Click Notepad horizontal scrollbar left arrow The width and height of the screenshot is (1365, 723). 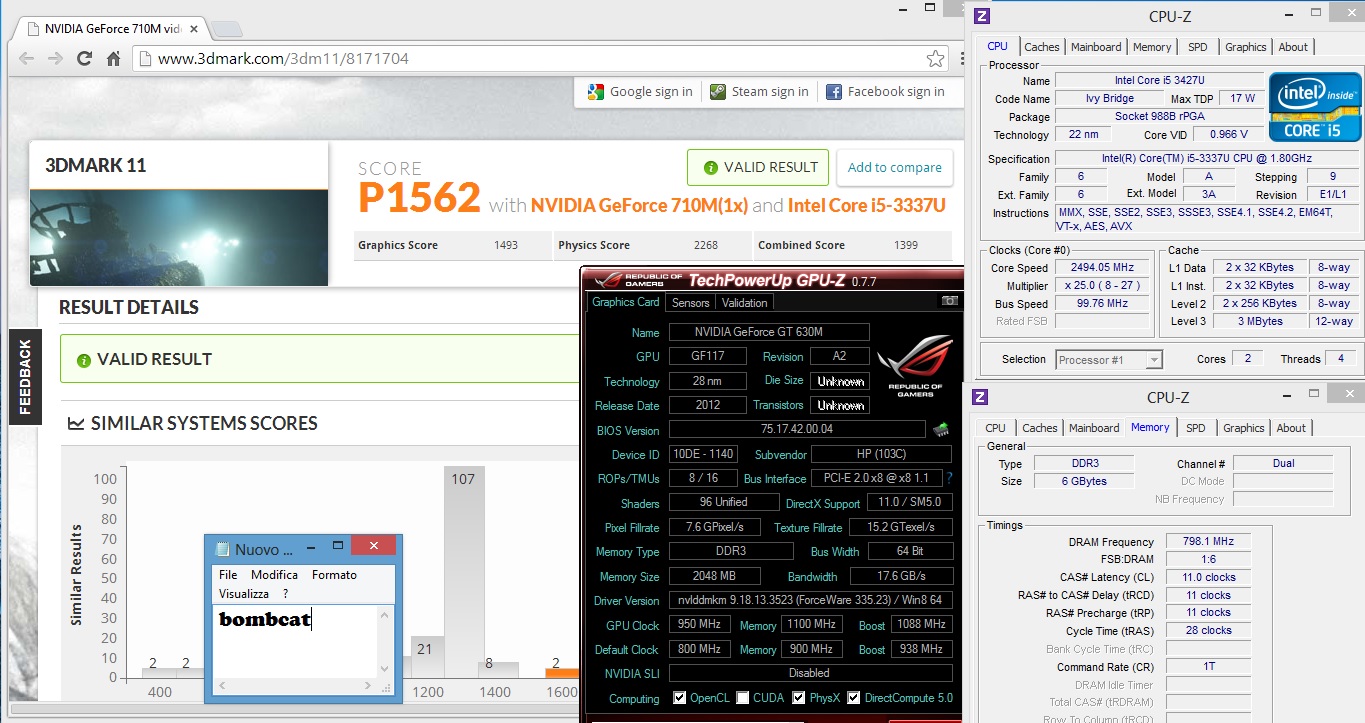[223, 686]
